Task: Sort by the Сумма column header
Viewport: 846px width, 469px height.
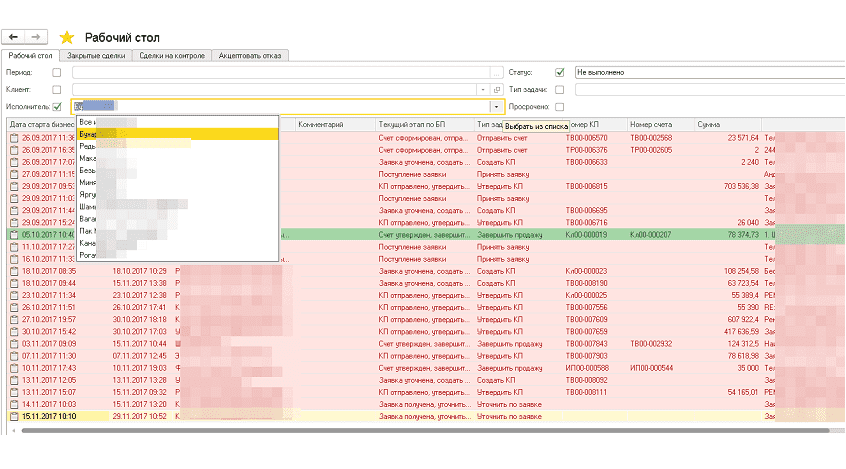Action: click(727, 125)
